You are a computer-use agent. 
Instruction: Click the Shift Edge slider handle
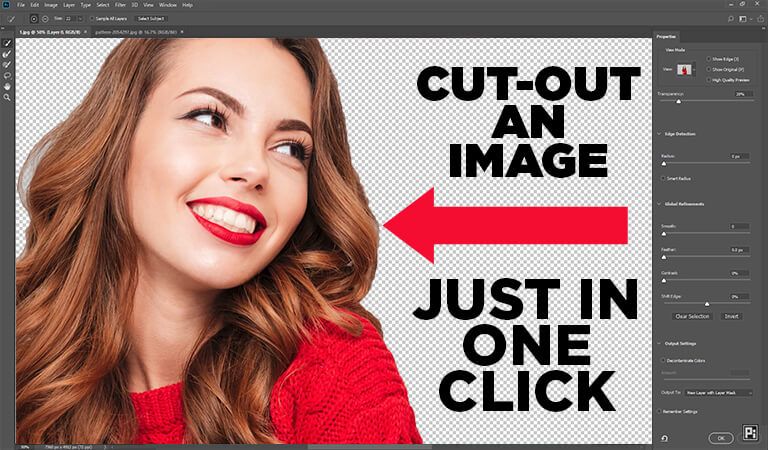click(x=706, y=304)
